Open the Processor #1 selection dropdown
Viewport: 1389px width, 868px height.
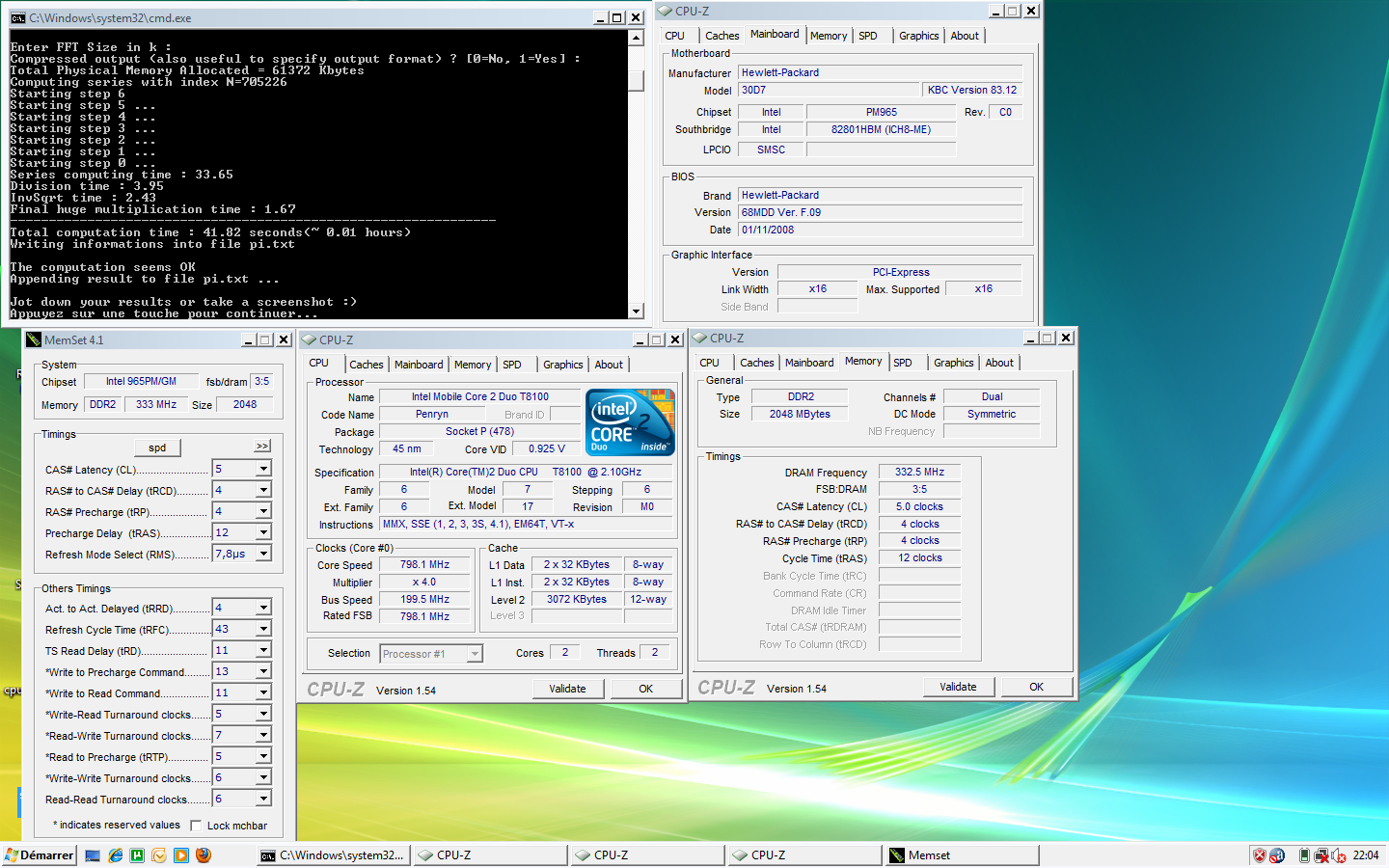point(474,654)
